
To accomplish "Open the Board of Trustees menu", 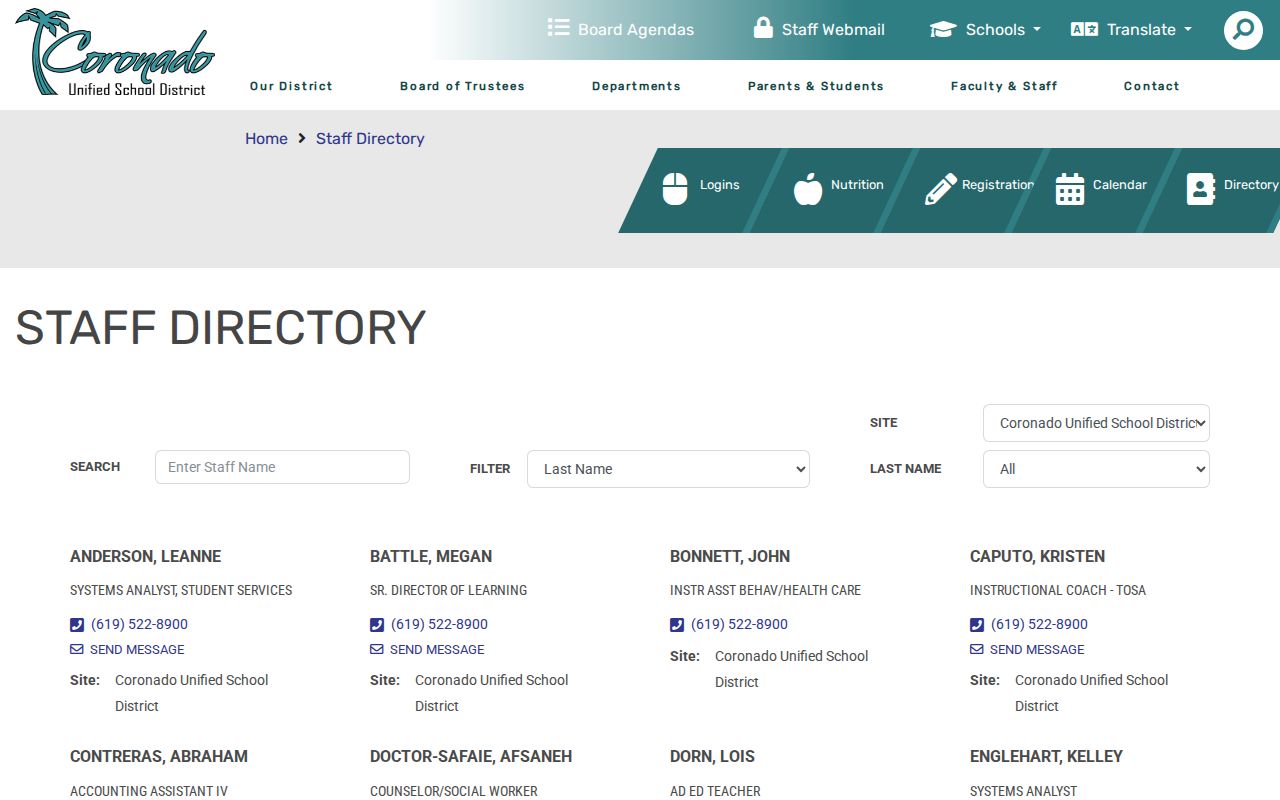I will [462, 86].
